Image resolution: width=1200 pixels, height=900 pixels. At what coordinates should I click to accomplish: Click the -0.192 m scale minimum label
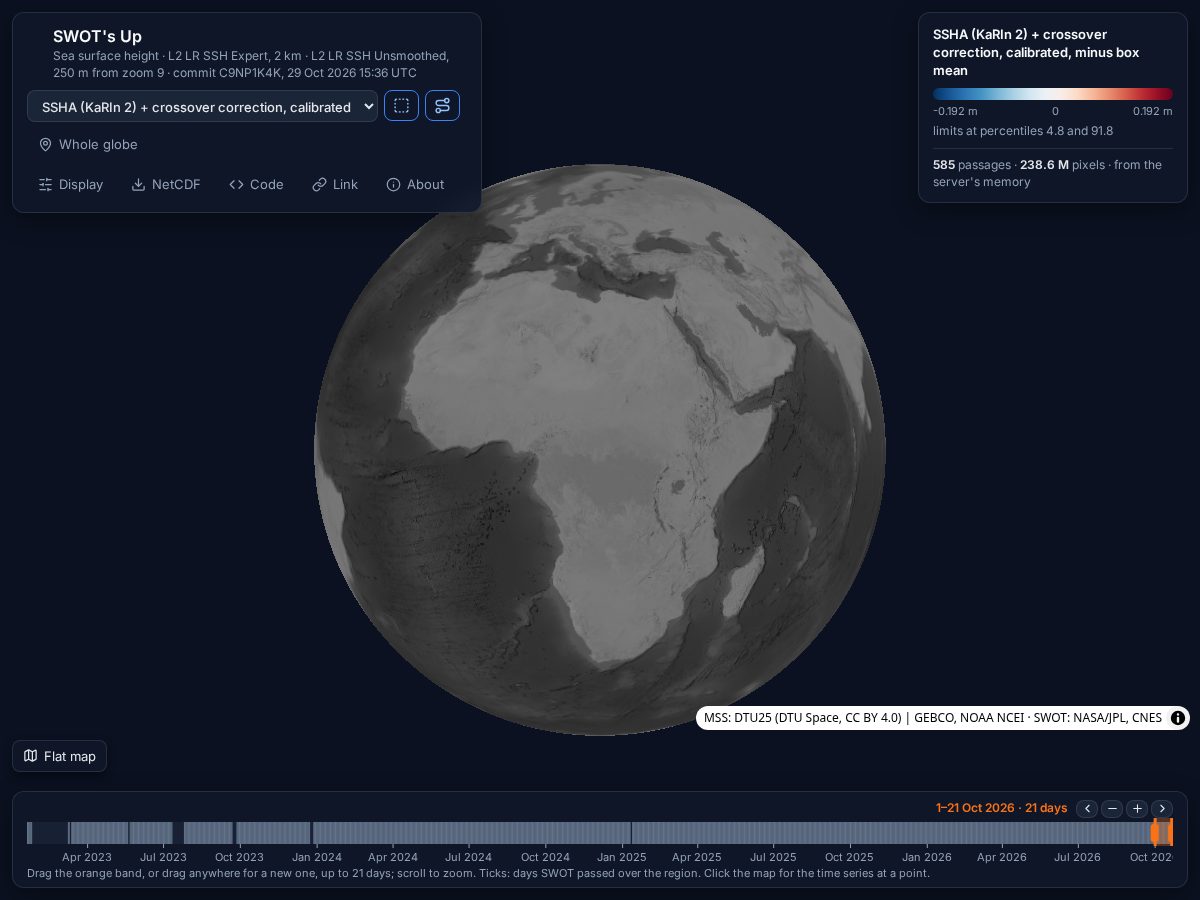tap(955, 112)
